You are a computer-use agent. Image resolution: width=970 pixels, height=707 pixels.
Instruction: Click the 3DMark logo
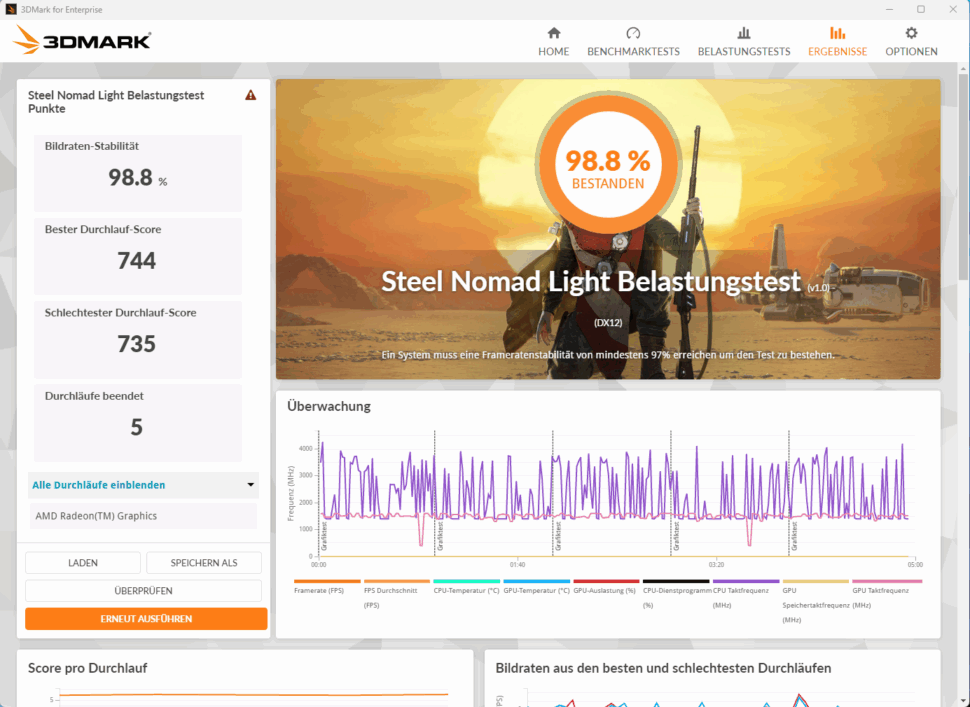[83, 41]
